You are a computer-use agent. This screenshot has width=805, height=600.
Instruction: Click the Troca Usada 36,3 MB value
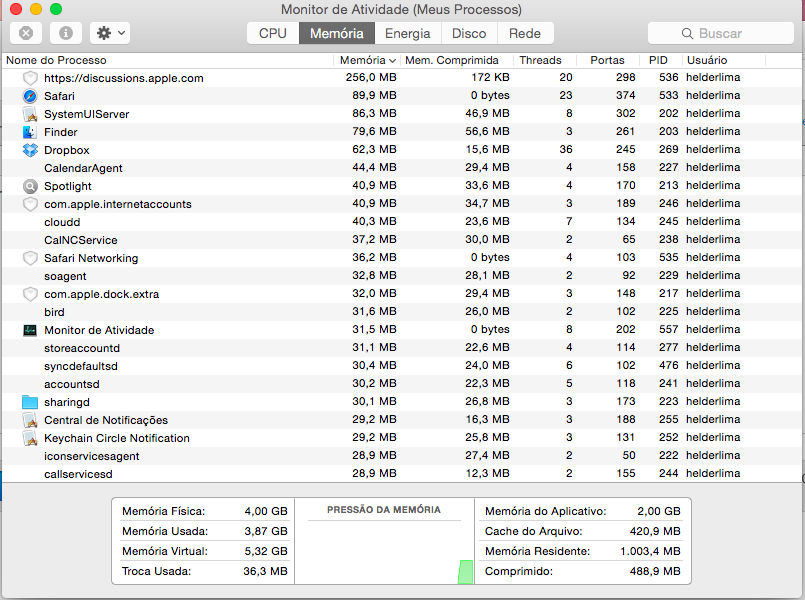[265, 571]
